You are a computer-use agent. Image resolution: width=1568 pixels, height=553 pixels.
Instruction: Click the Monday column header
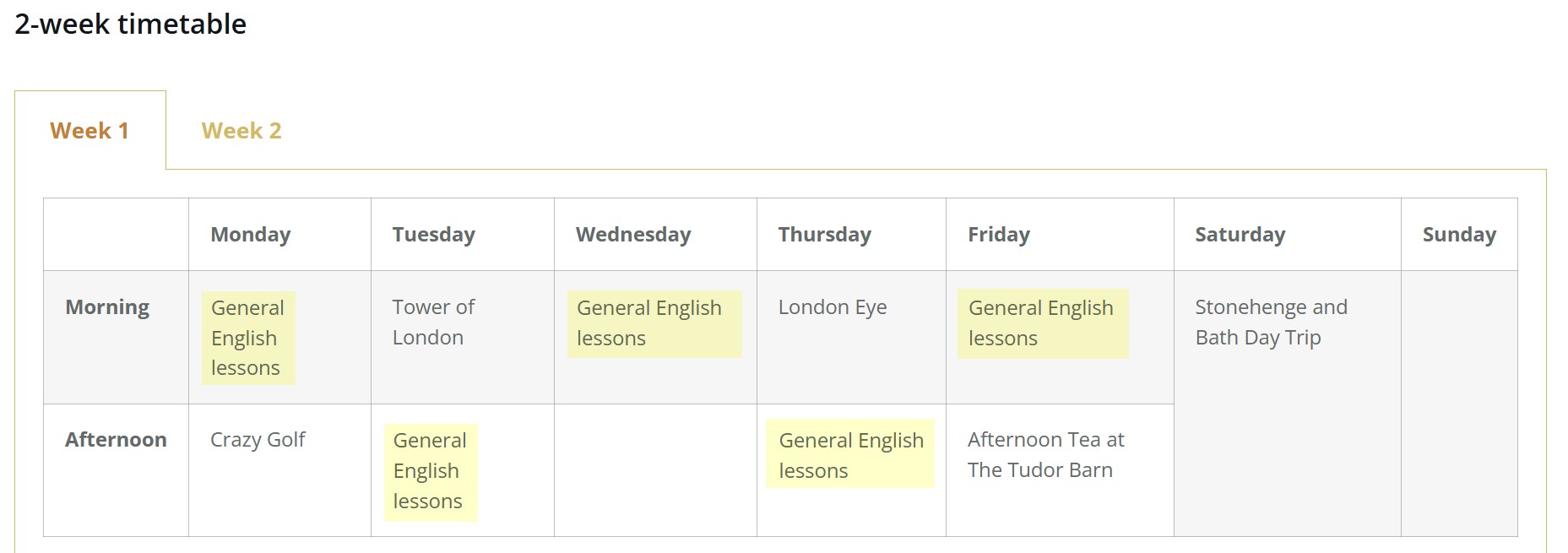pyautogui.click(x=251, y=234)
